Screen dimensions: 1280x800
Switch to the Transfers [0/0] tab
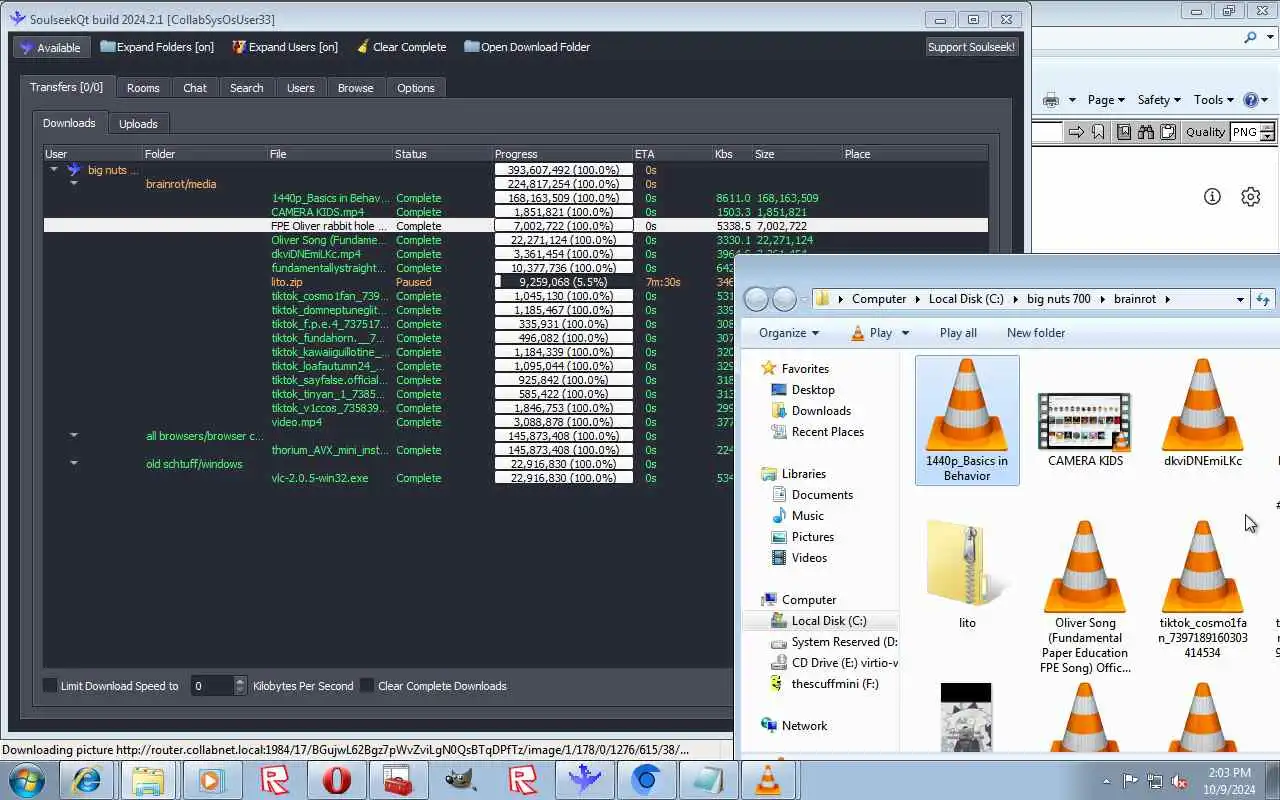[x=67, y=87]
